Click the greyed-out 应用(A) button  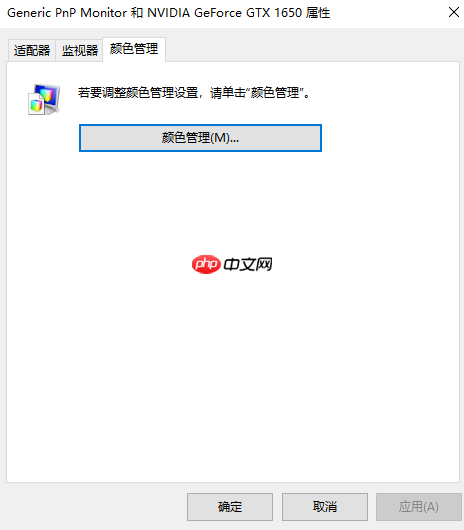tap(419, 506)
